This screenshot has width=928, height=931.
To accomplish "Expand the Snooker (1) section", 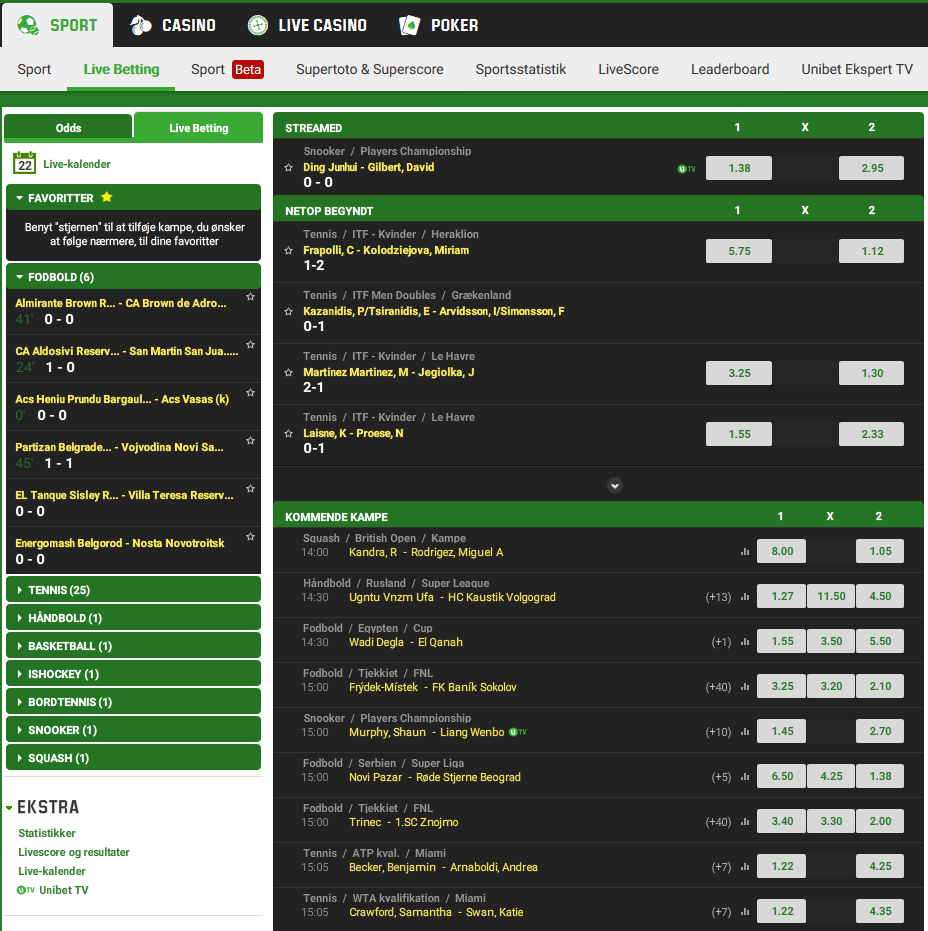I will coord(134,730).
